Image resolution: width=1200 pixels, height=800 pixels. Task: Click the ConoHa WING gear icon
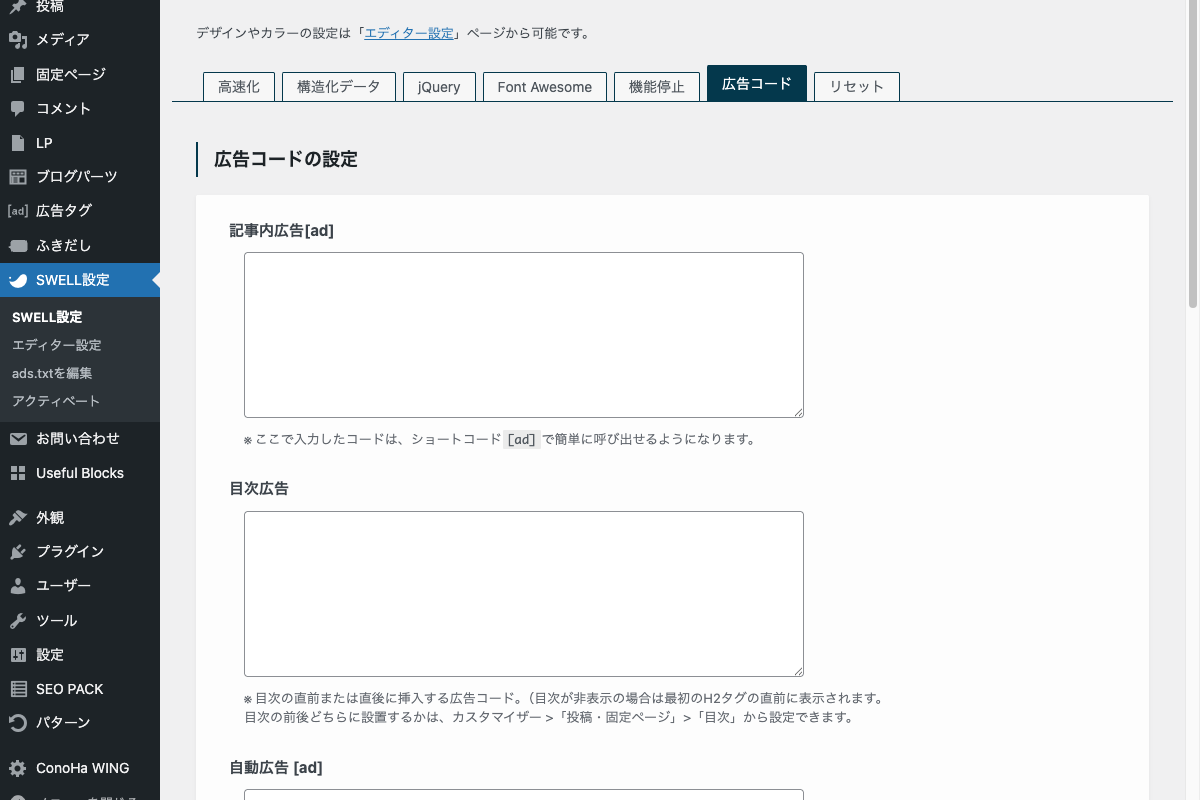coord(18,769)
